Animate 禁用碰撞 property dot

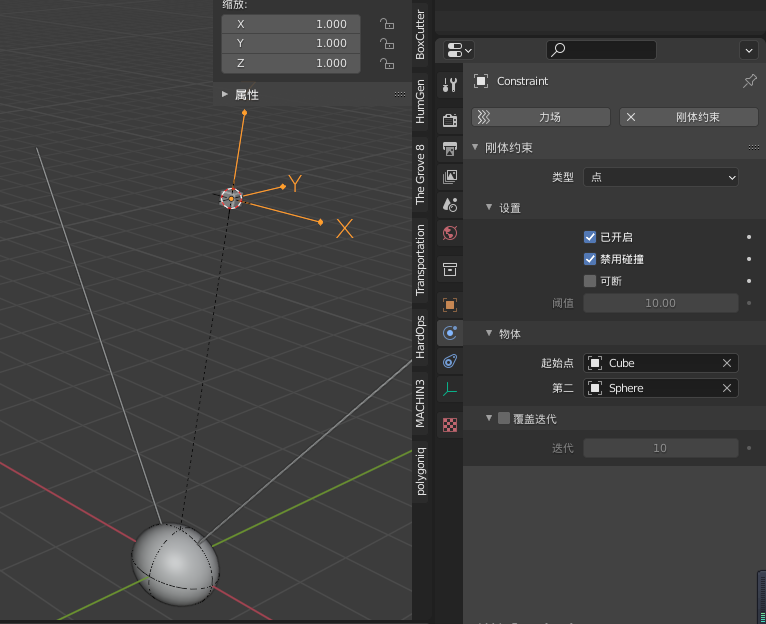pyautogui.click(x=749, y=259)
